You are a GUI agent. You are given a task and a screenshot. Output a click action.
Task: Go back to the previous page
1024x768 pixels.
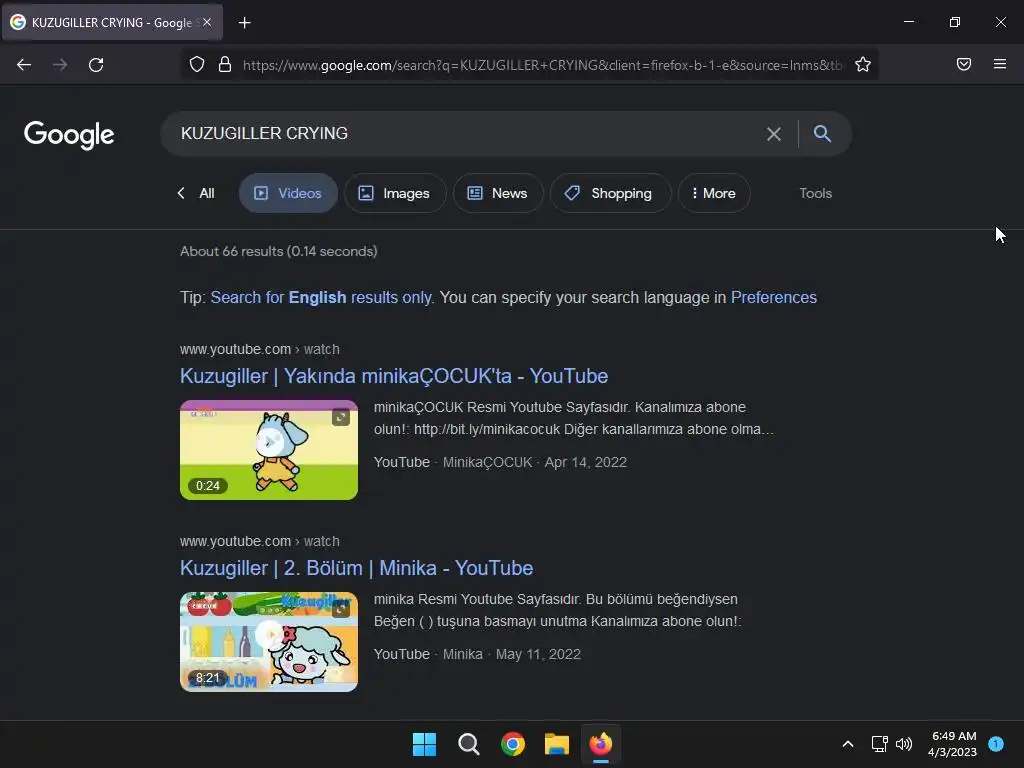tap(24, 65)
